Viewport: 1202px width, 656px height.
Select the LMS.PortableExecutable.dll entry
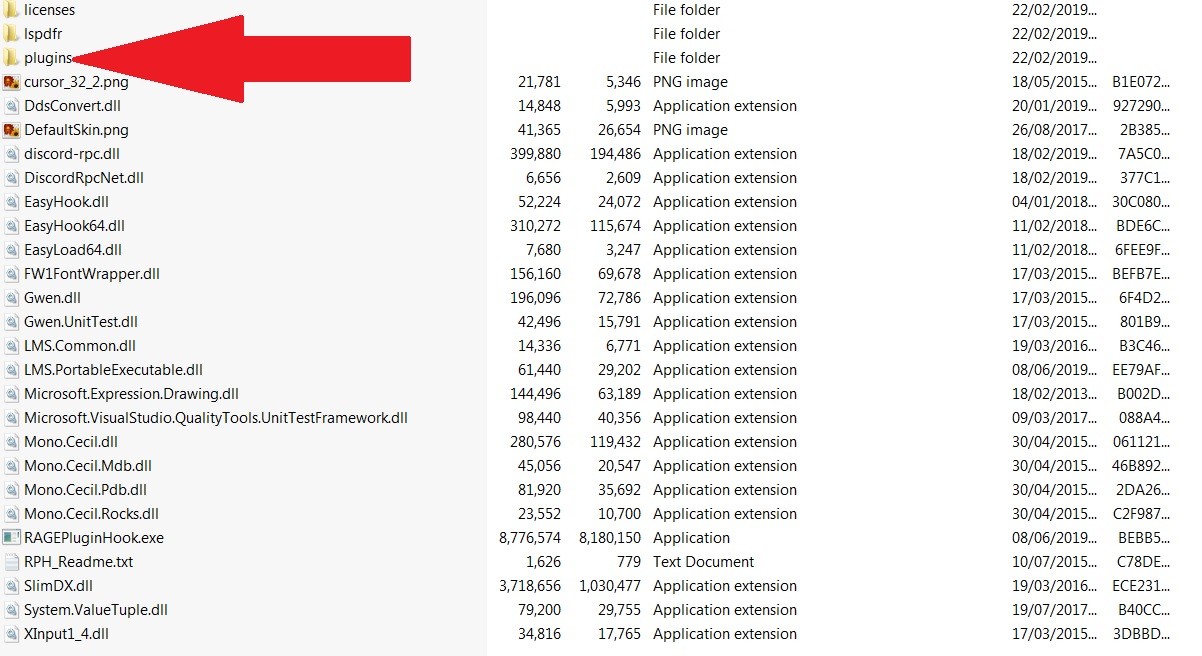click(x=113, y=370)
